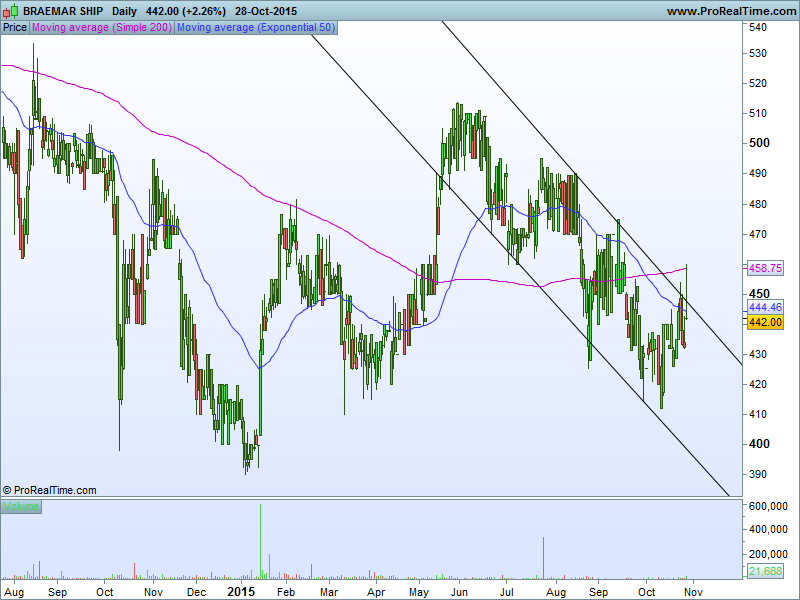Click the 444.46 blue EMA price tag
The height and width of the screenshot is (600, 800).
[x=765, y=307]
